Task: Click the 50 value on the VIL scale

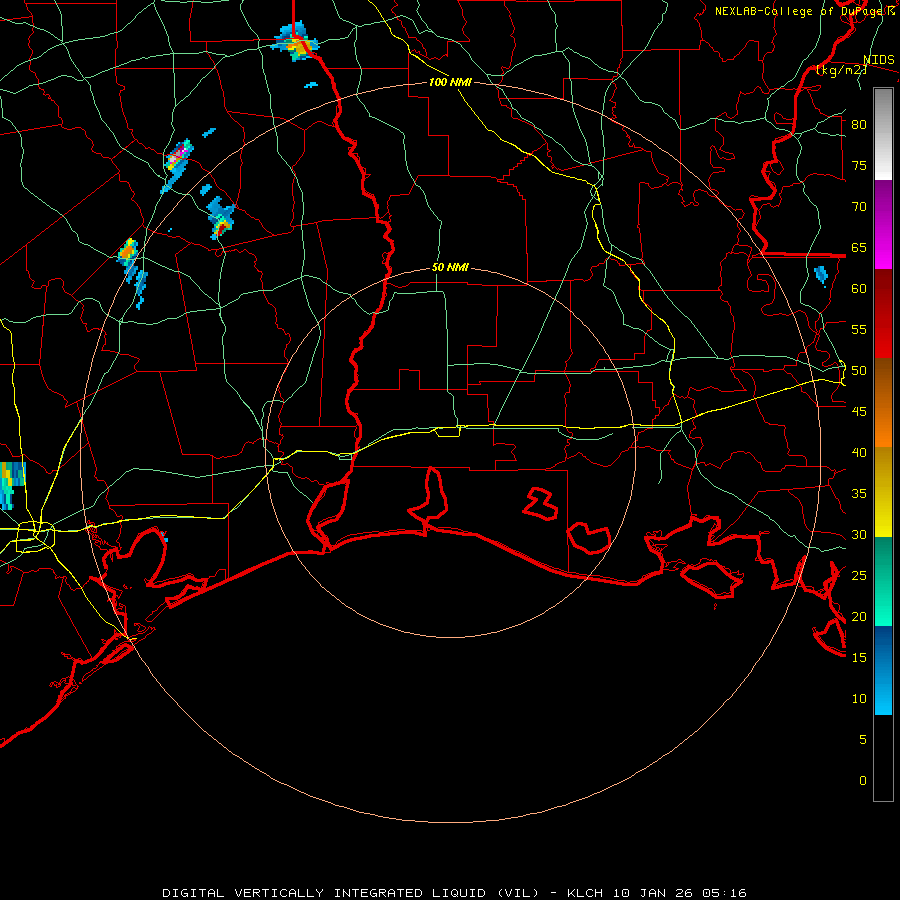Action: (x=859, y=371)
